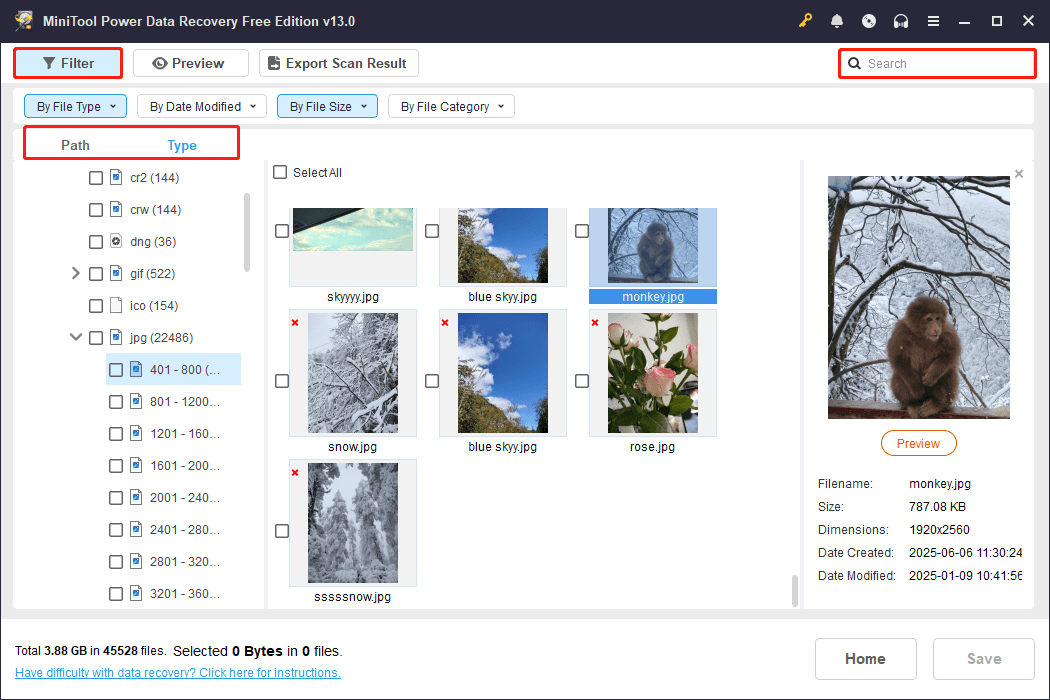
Task: Click the 3201 - 360 group file icon
Action: [136, 593]
